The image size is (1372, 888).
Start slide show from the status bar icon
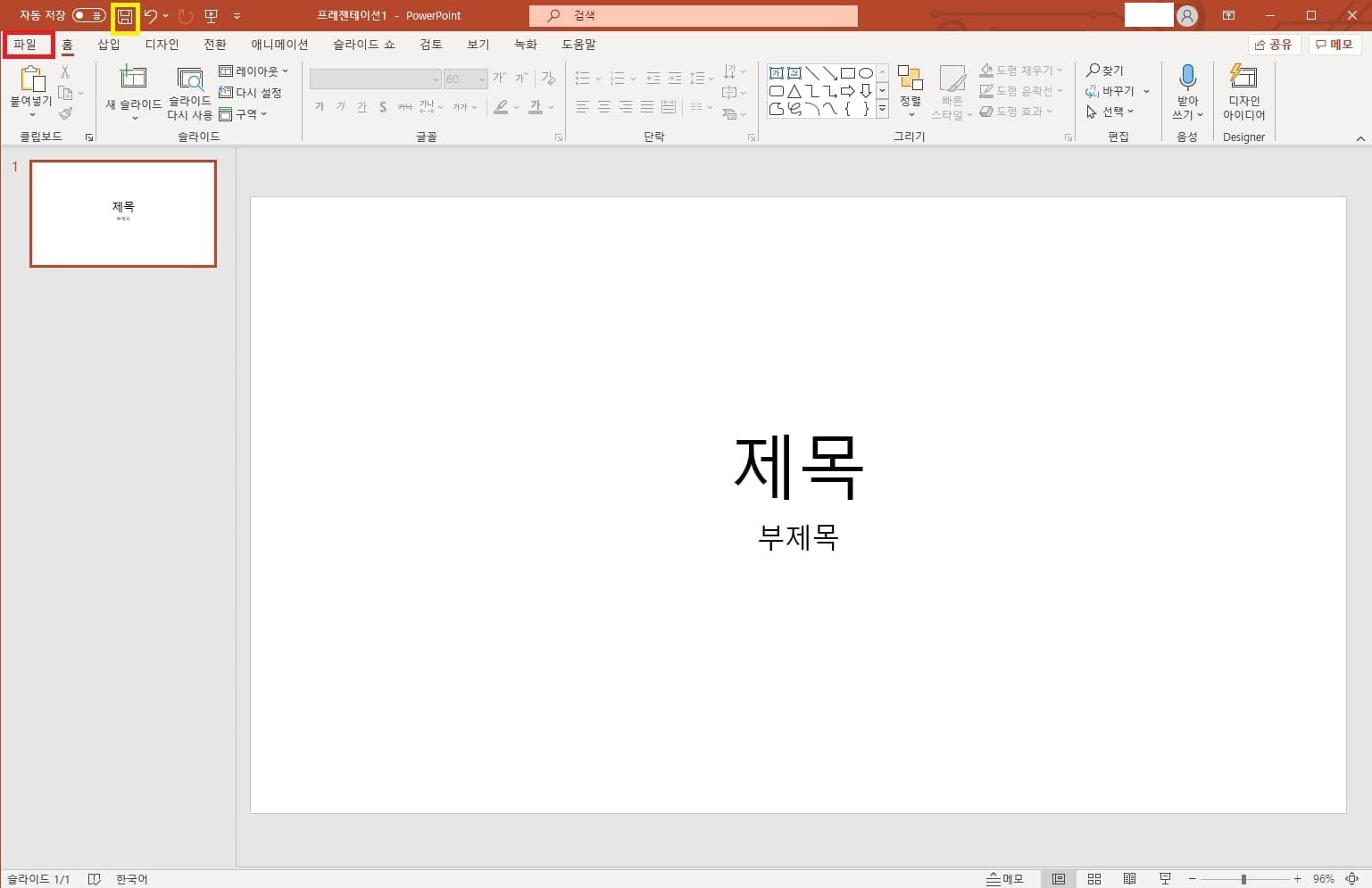(x=1164, y=878)
